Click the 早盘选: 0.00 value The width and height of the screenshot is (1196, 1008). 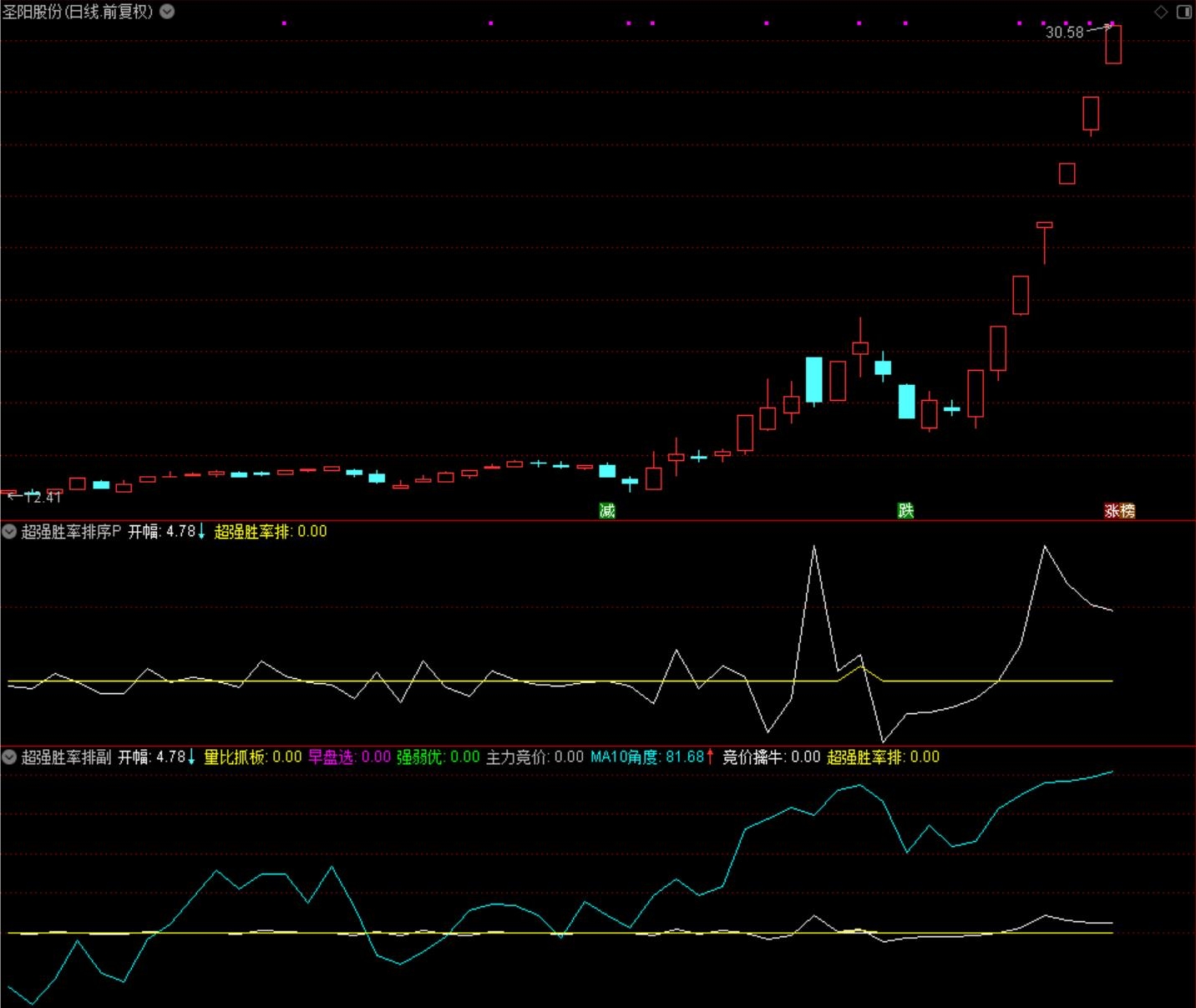(349, 757)
